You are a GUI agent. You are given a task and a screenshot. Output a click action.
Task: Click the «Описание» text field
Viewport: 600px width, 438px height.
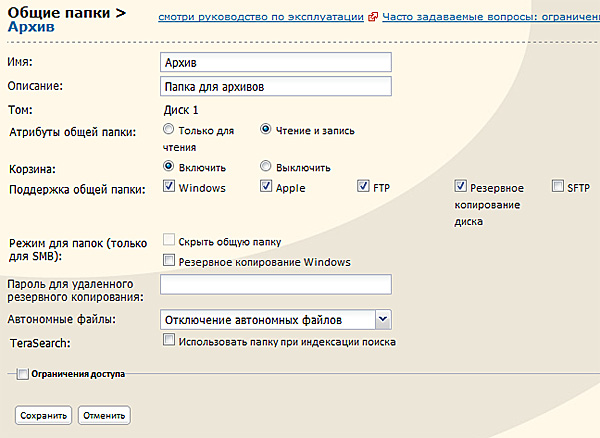[275, 86]
